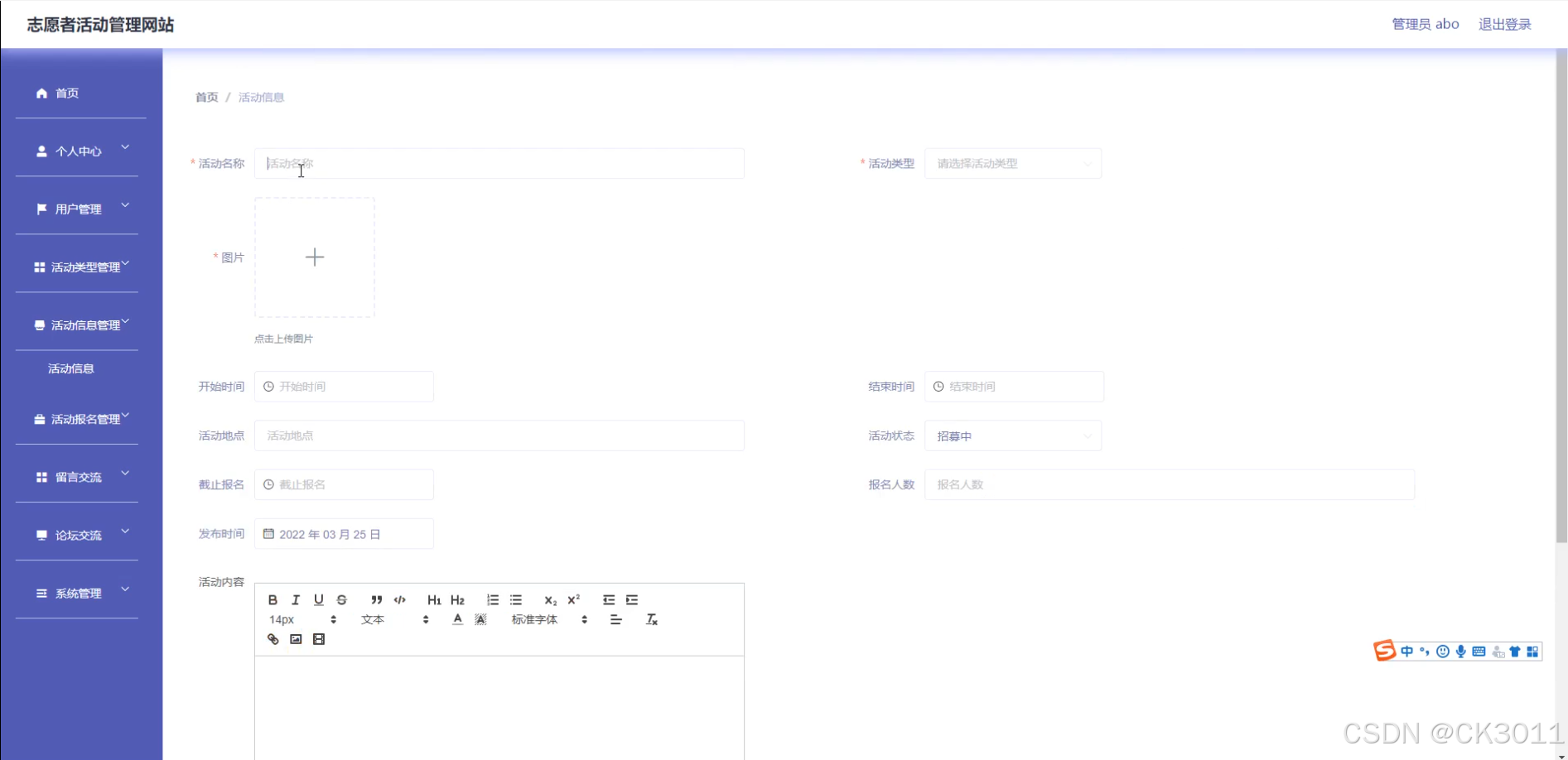Focus the 报名人数 input field

pyautogui.click(x=1170, y=484)
